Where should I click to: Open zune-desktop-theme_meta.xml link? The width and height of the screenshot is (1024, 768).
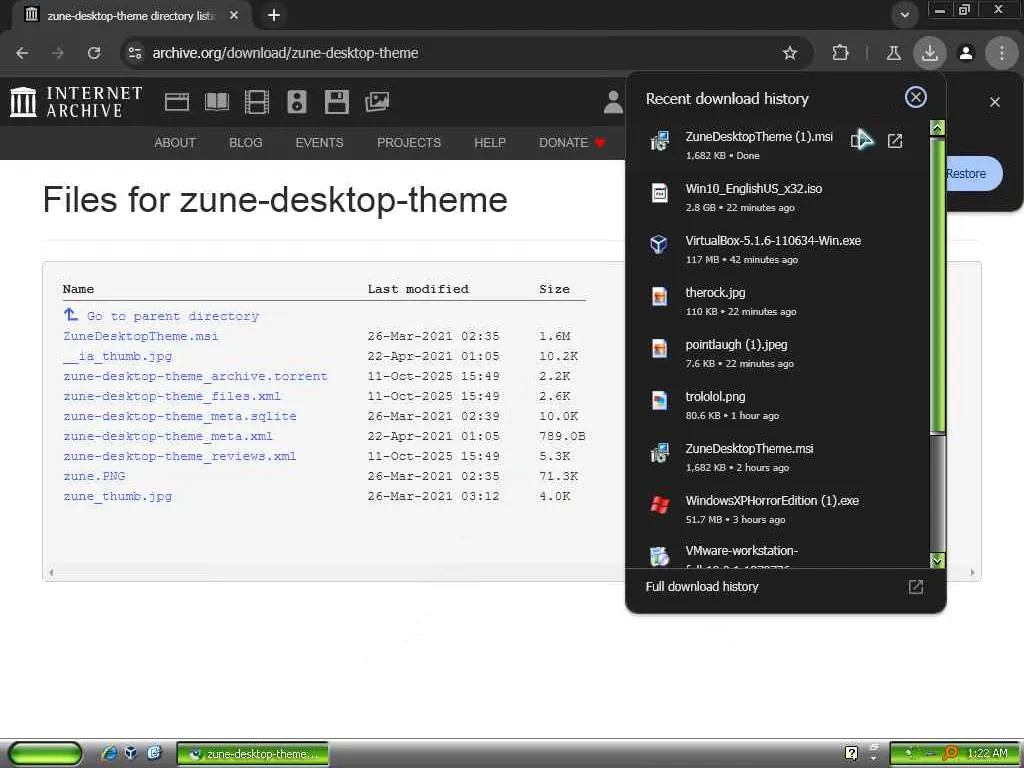click(168, 436)
